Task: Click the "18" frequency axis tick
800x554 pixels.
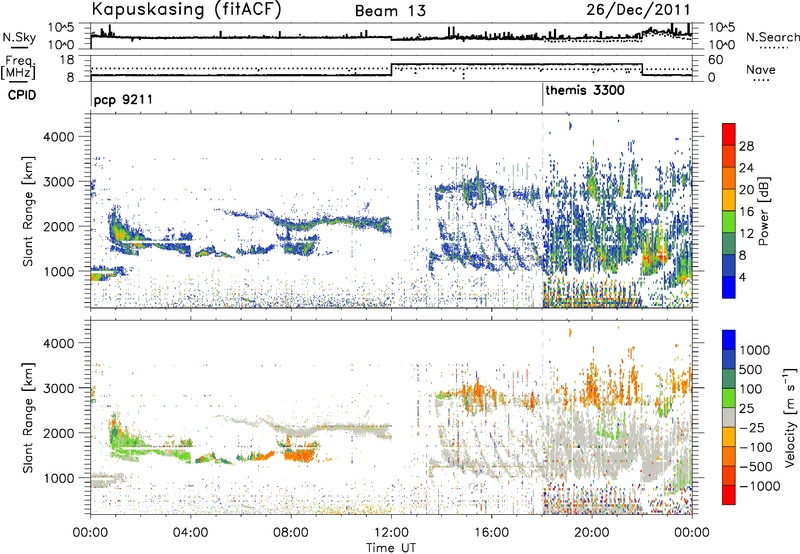Action: click(67, 60)
